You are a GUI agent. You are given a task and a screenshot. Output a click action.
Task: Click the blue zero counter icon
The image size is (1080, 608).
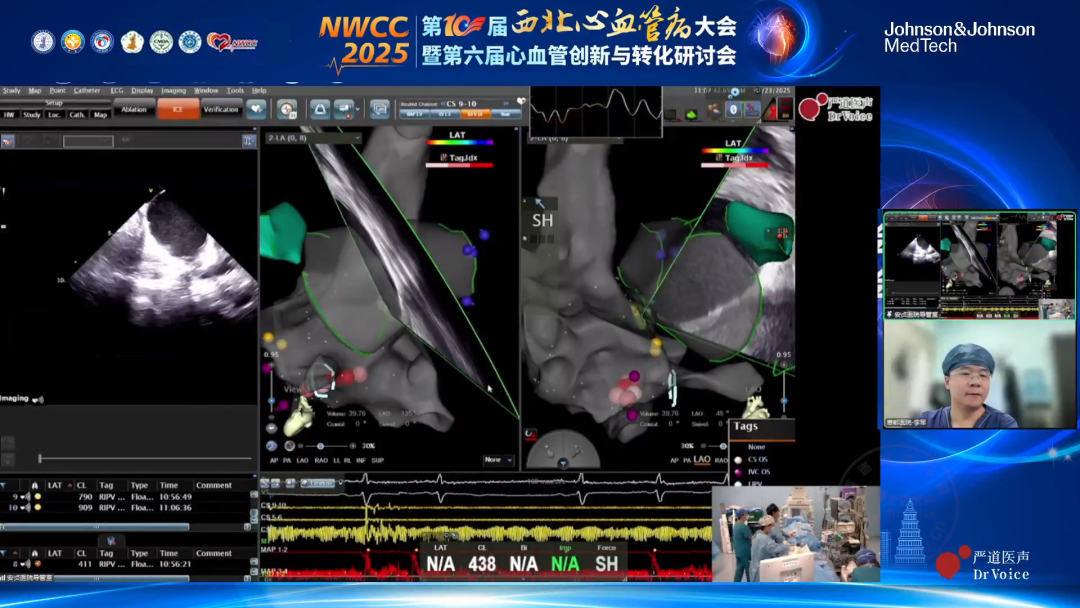click(x=733, y=109)
